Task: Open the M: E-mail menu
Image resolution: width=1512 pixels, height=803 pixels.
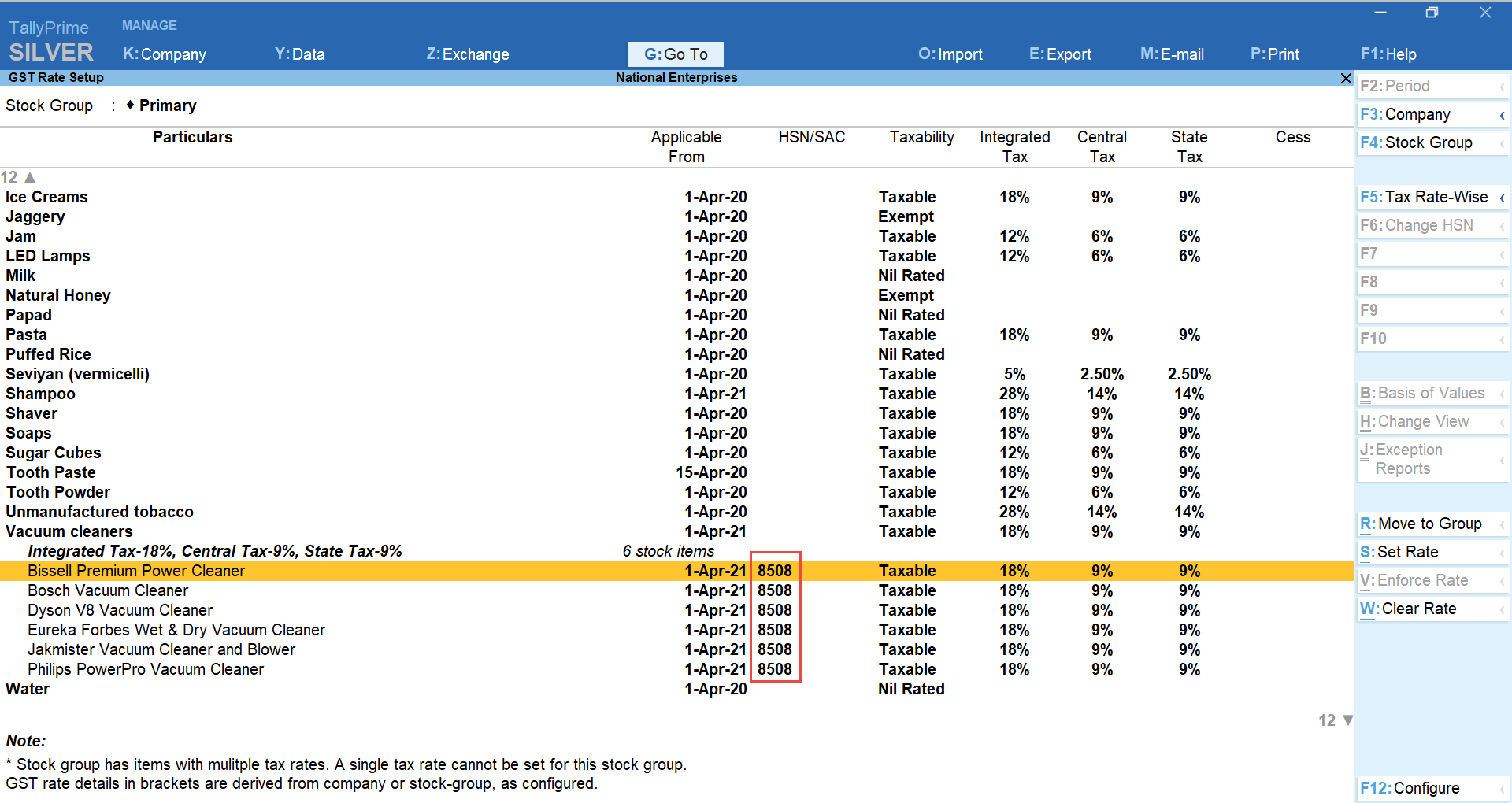Action: (1172, 54)
